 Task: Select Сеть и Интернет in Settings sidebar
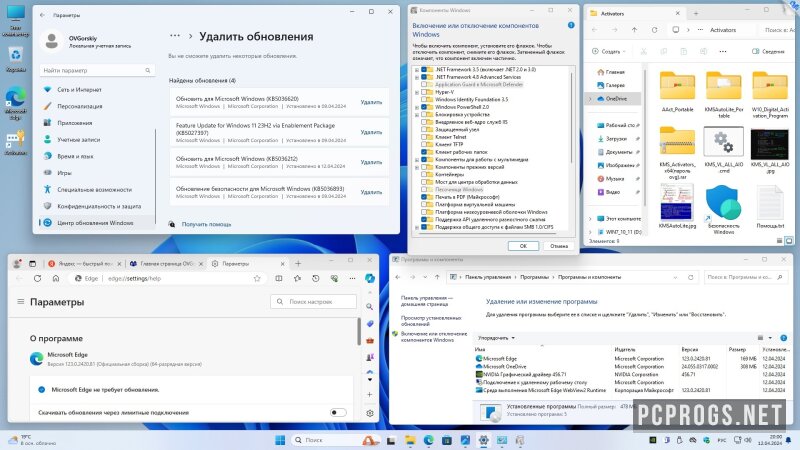(x=97, y=90)
